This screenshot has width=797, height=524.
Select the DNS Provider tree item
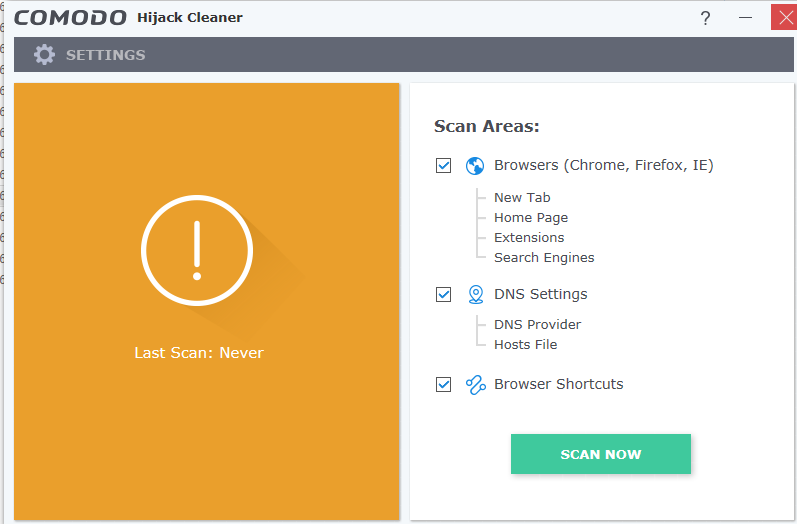click(537, 324)
